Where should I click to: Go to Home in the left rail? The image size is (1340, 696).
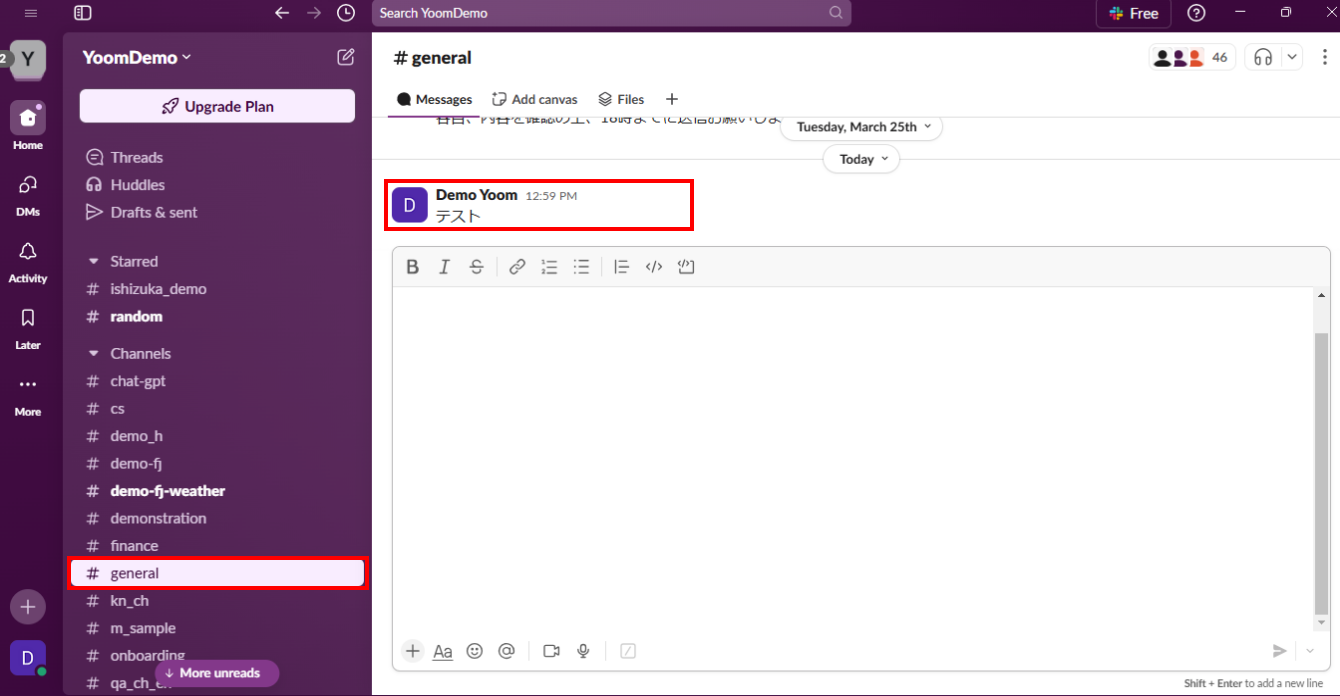28,126
